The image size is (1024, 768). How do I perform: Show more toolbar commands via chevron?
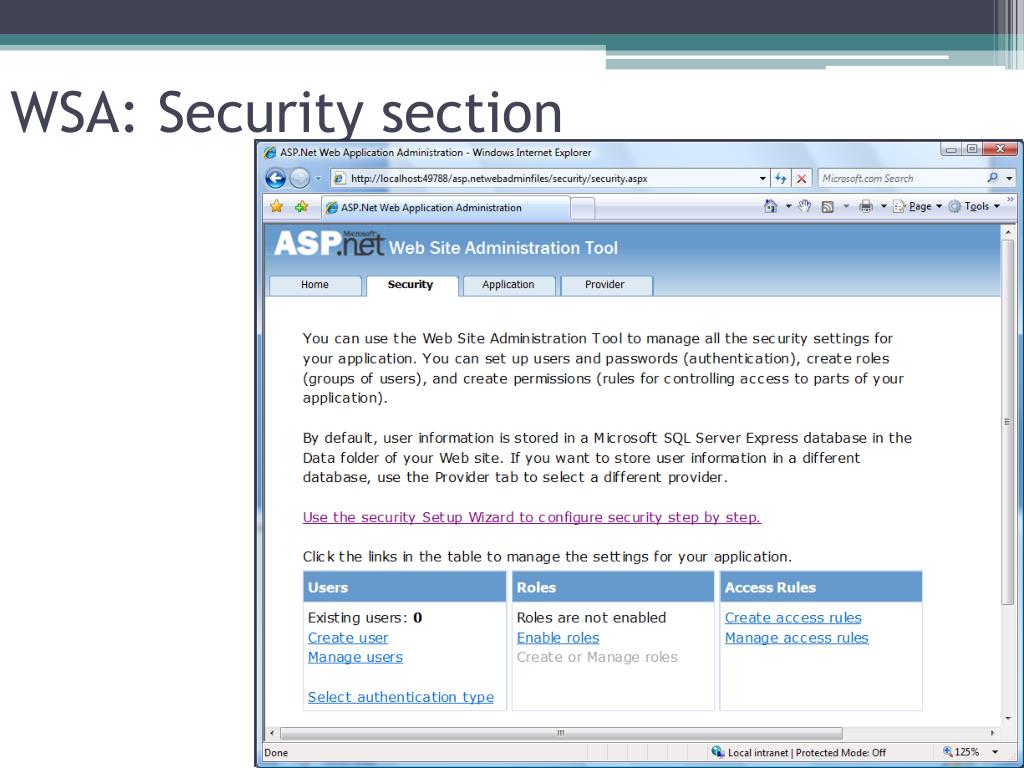pyautogui.click(x=1010, y=199)
